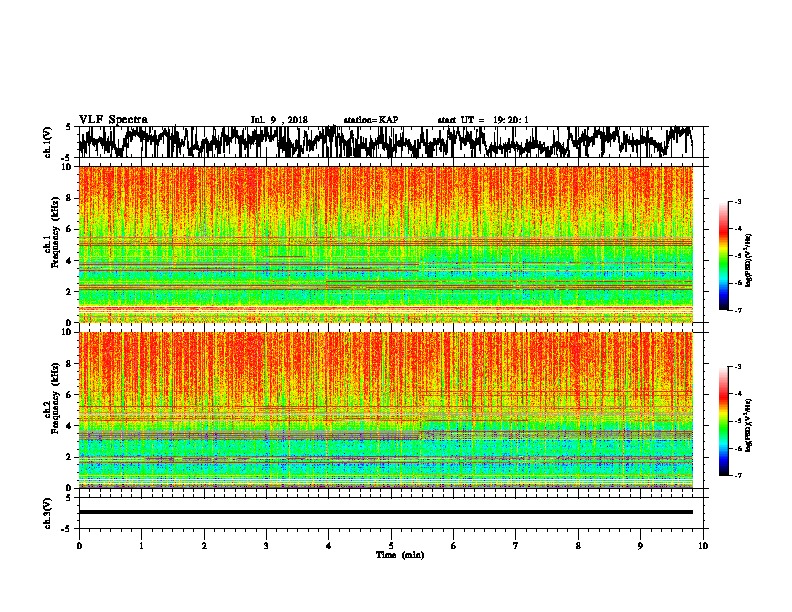Viewport: 792px width, 612px height.
Task: Click the "Time (min)" x-axis label
Action: coord(400,555)
